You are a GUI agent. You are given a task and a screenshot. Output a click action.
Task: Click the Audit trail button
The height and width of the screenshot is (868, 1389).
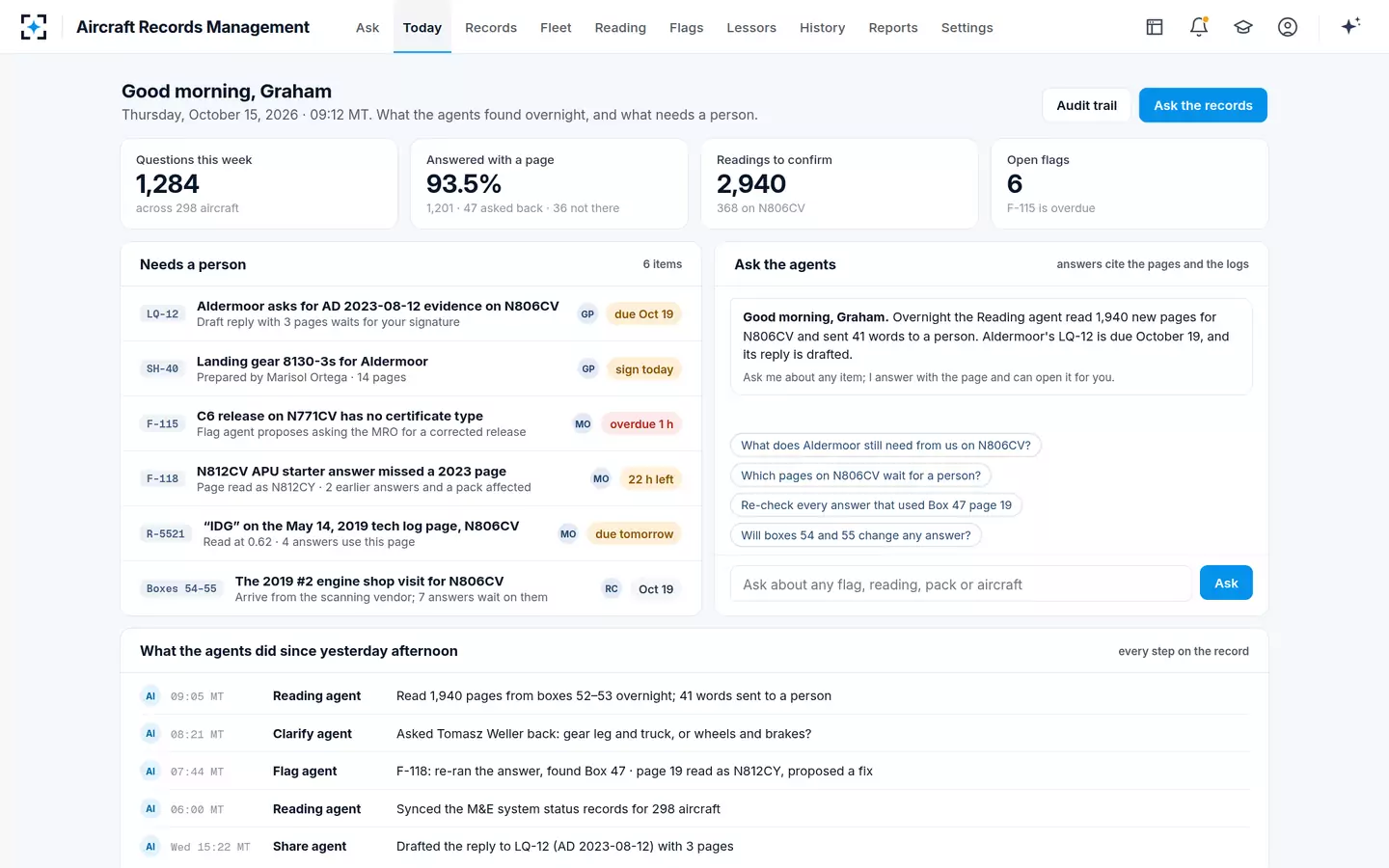click(x=1087, y=105)
